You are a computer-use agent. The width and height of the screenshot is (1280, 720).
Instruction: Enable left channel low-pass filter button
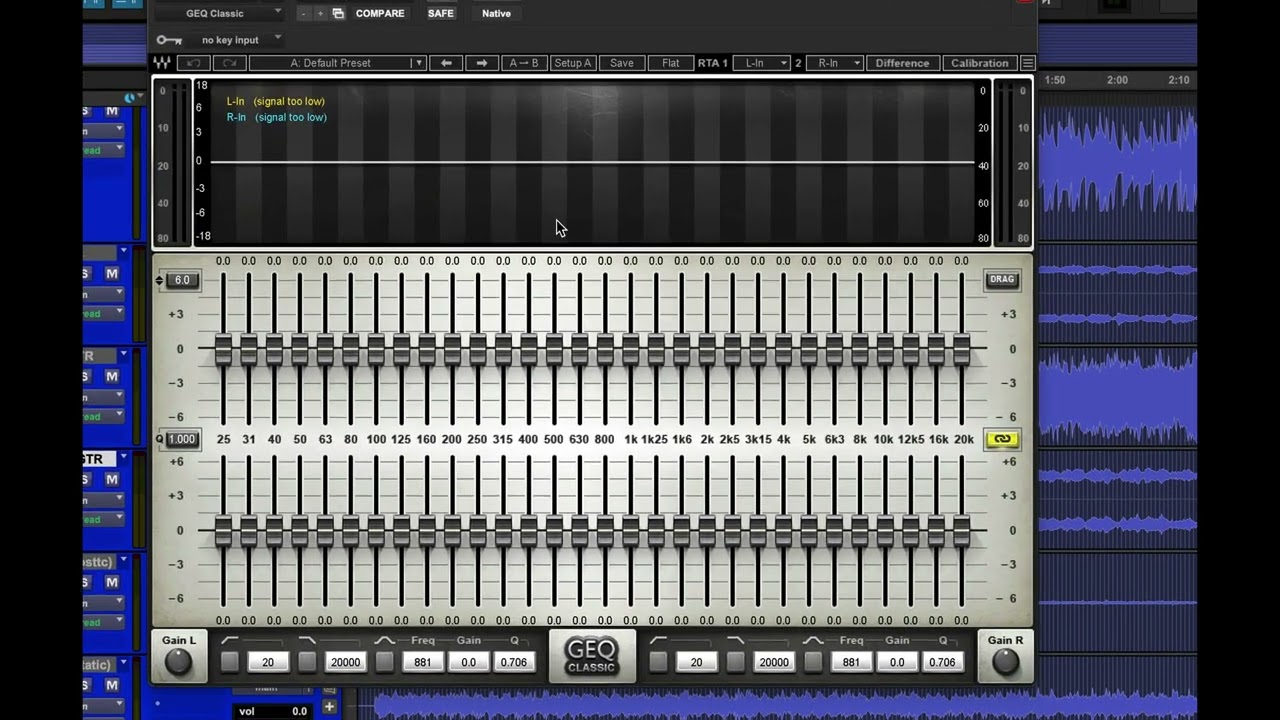(x=307, y=662)
